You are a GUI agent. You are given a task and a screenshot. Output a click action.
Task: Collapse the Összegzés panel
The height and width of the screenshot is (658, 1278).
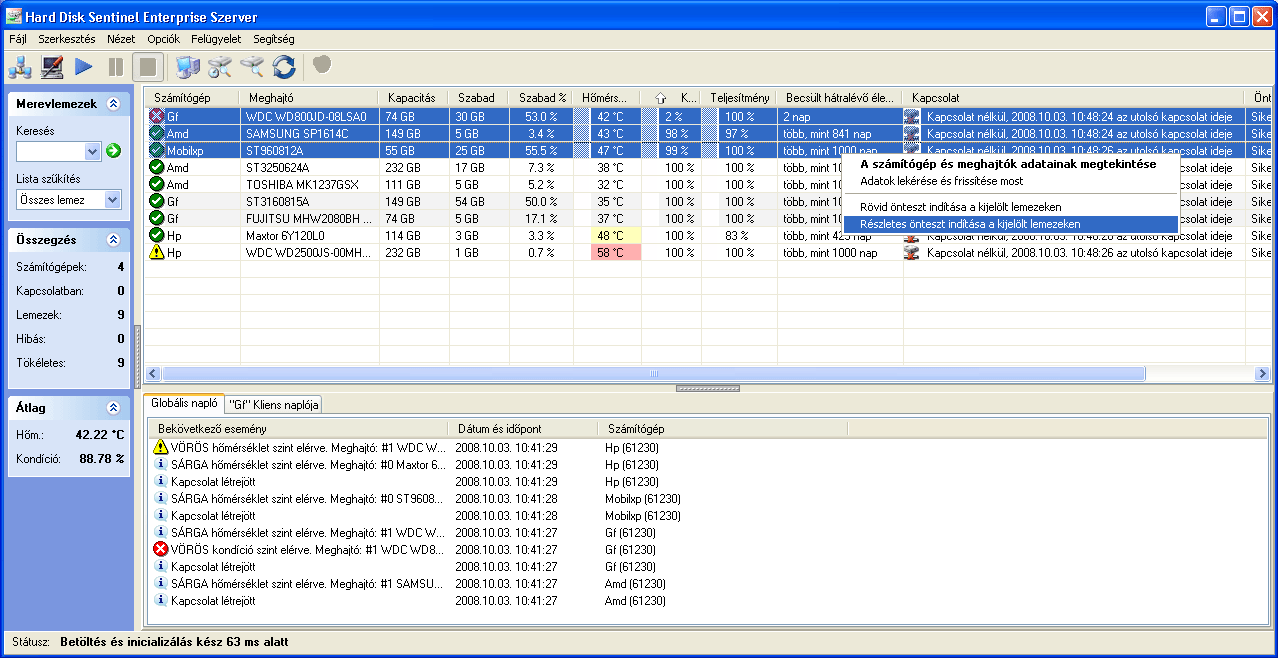[x=113, y=240]
